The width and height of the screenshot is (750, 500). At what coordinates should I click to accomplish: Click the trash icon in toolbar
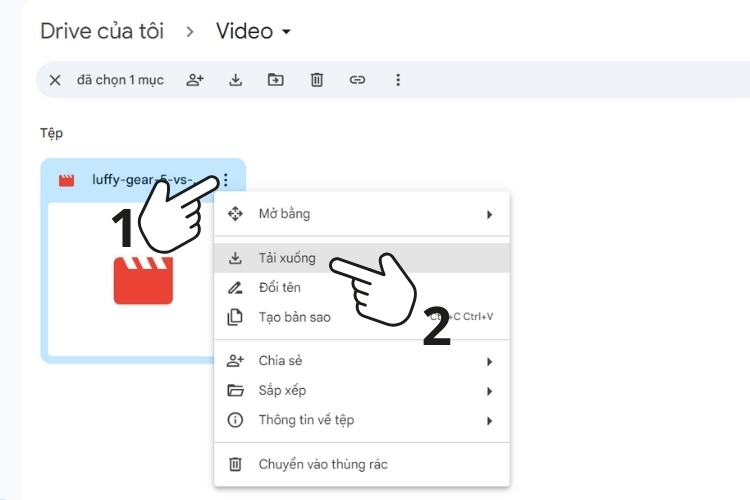[317, 79]
